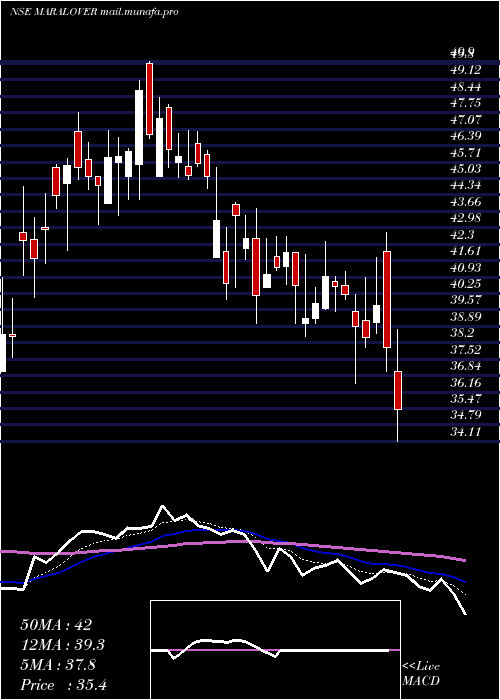Viewport: 500px width, 700px height.
Task: Click the tall red candle at the chart peak
Action: [x=150, y=99]
